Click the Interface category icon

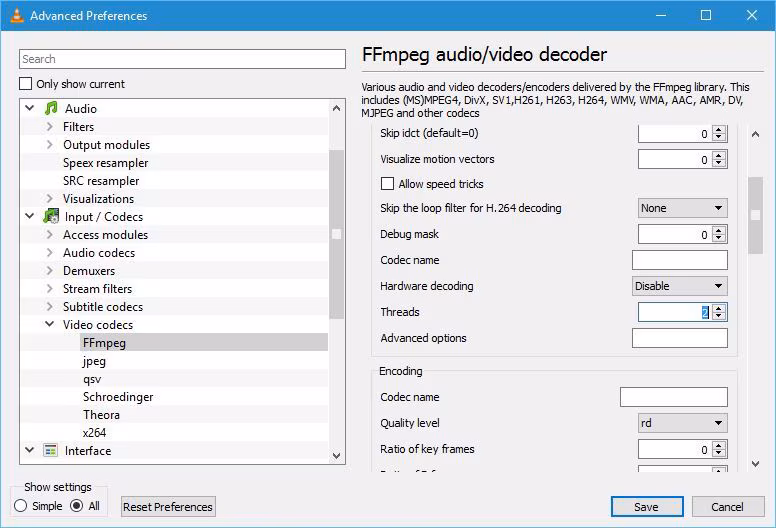pyautogui.click(x=50, y=450)
